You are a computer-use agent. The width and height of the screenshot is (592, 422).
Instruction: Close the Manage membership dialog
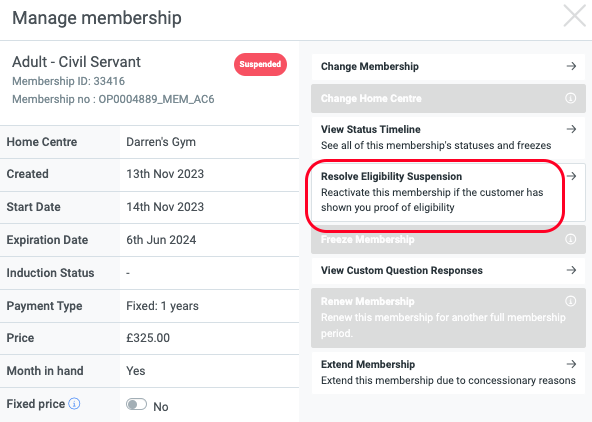point(574,16)
